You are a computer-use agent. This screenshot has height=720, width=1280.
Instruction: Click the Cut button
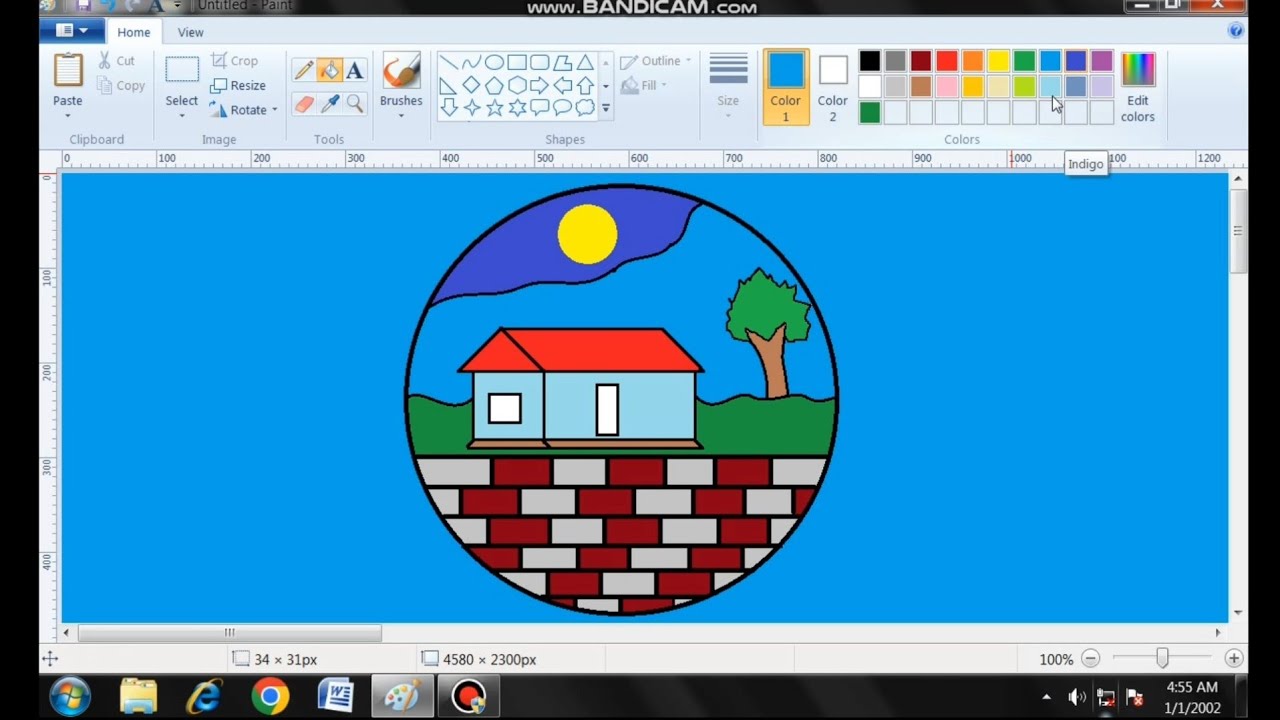coord(116,61)
